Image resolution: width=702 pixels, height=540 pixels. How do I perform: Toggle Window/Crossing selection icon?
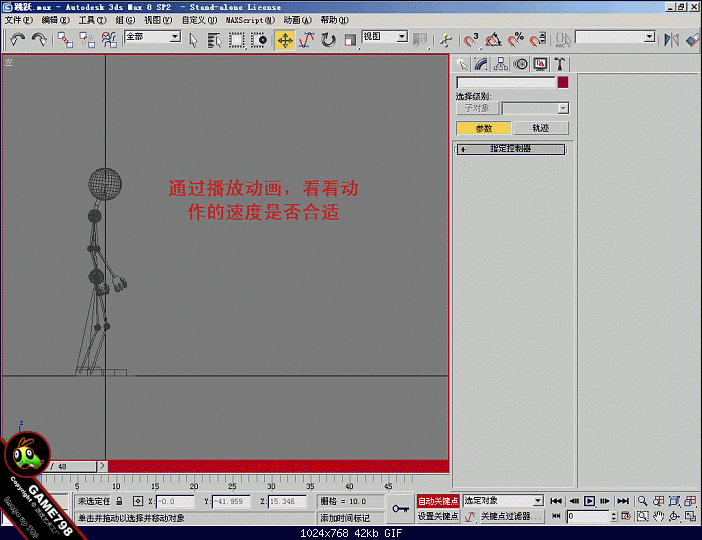point(258,40)
